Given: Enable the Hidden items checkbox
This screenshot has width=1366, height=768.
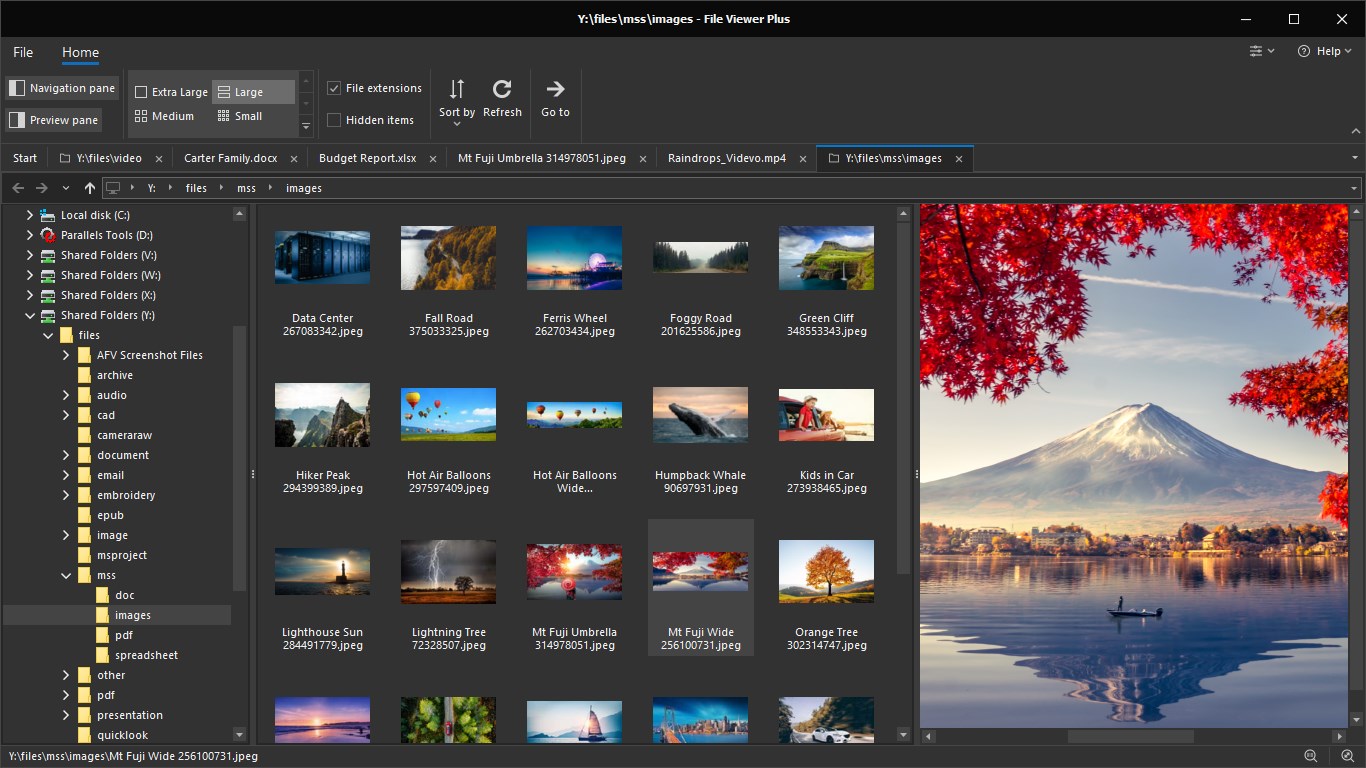Looking at the screenshot, I should (334, 120).
